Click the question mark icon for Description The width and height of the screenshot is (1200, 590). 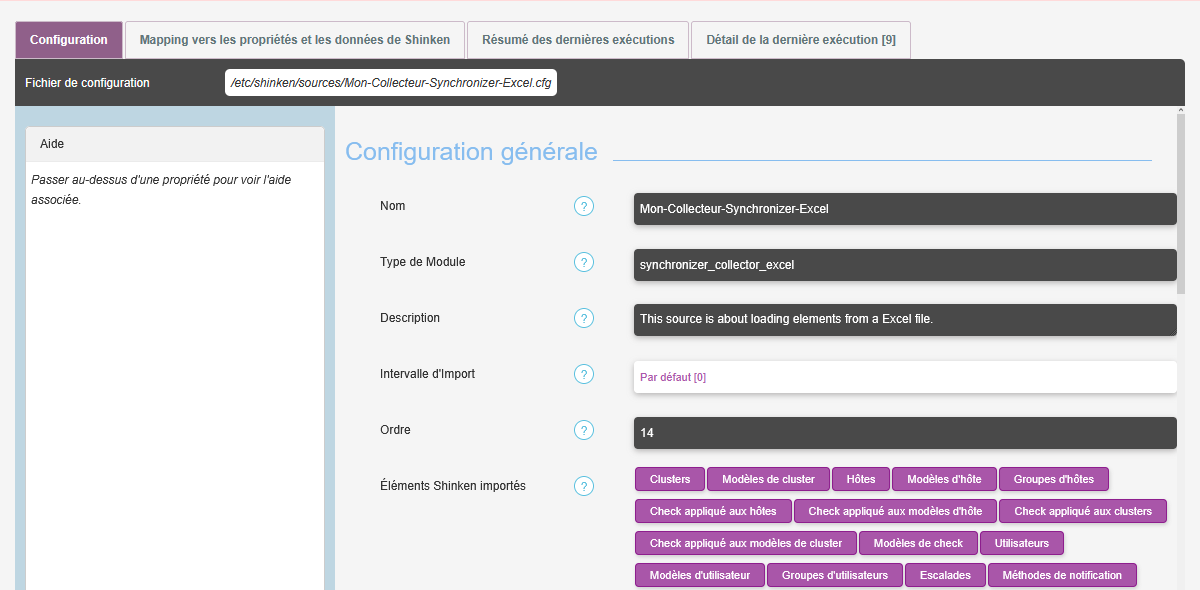[x=584, y=318]
